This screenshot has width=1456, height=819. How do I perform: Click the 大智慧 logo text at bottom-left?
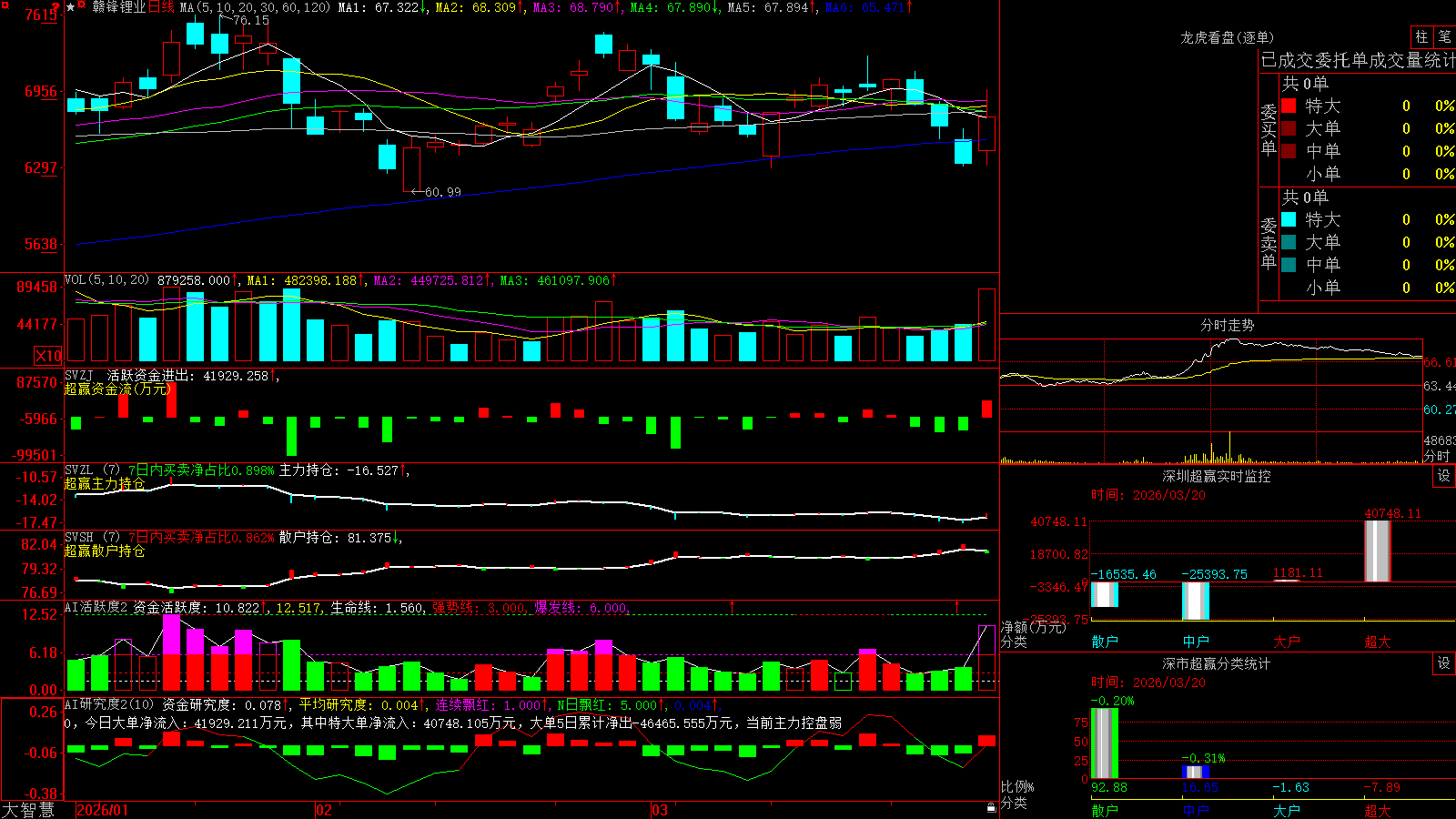click(x=28, y=809)
